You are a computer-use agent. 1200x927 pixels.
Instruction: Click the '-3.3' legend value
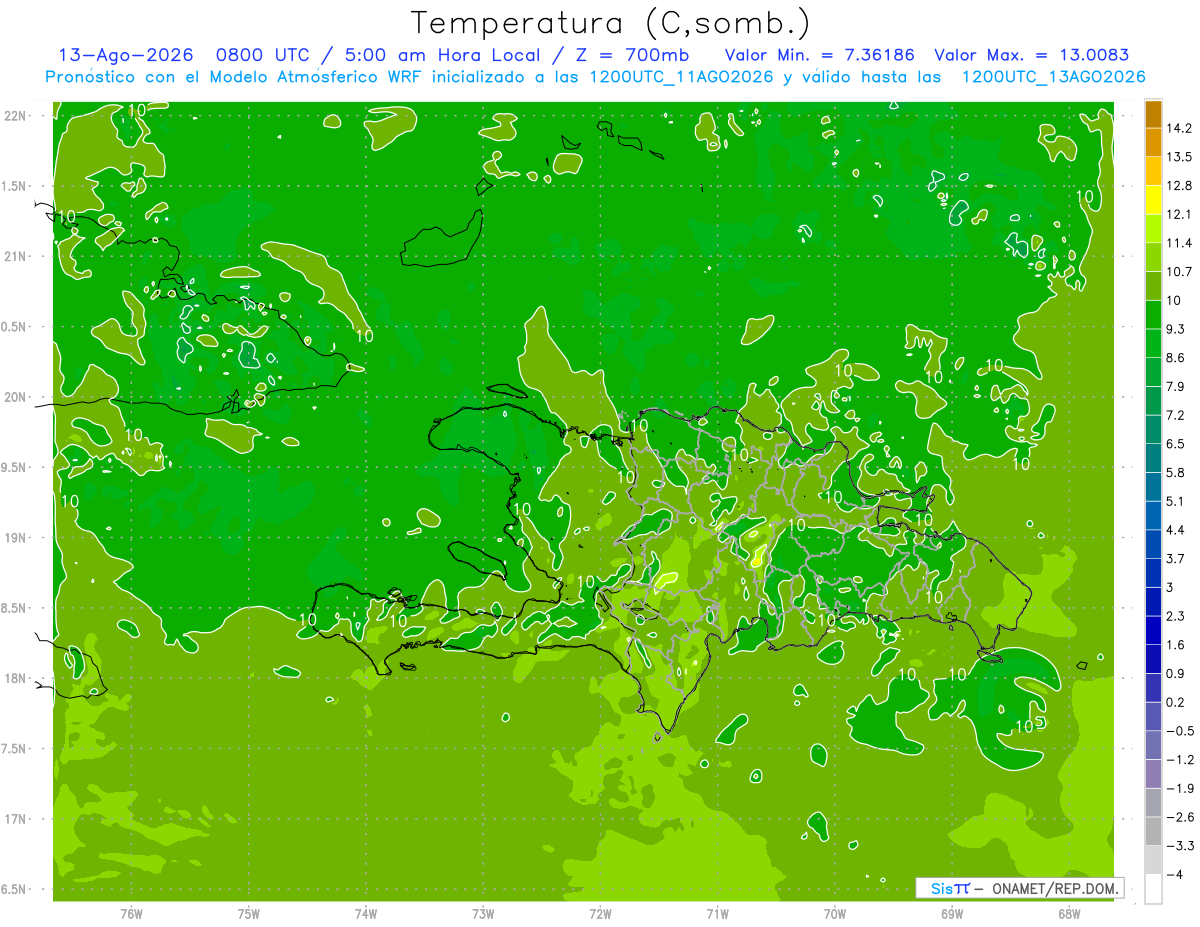coord(1179,846)
